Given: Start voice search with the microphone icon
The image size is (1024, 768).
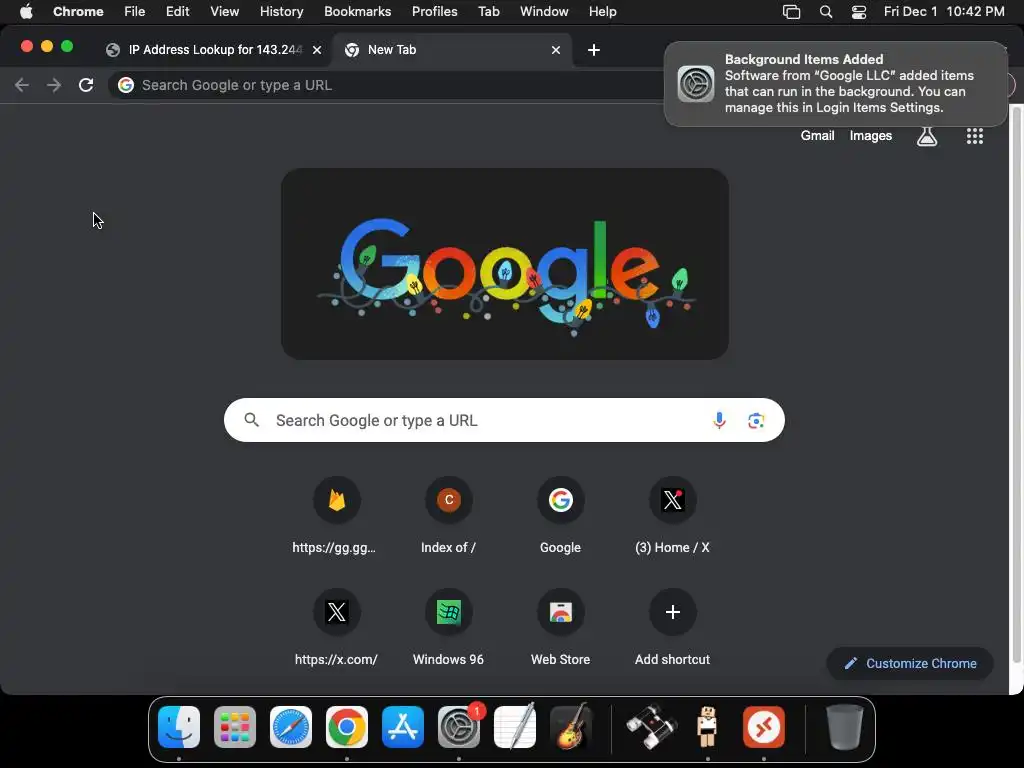Looking at the screenshot, I should [x=719, y=420].
